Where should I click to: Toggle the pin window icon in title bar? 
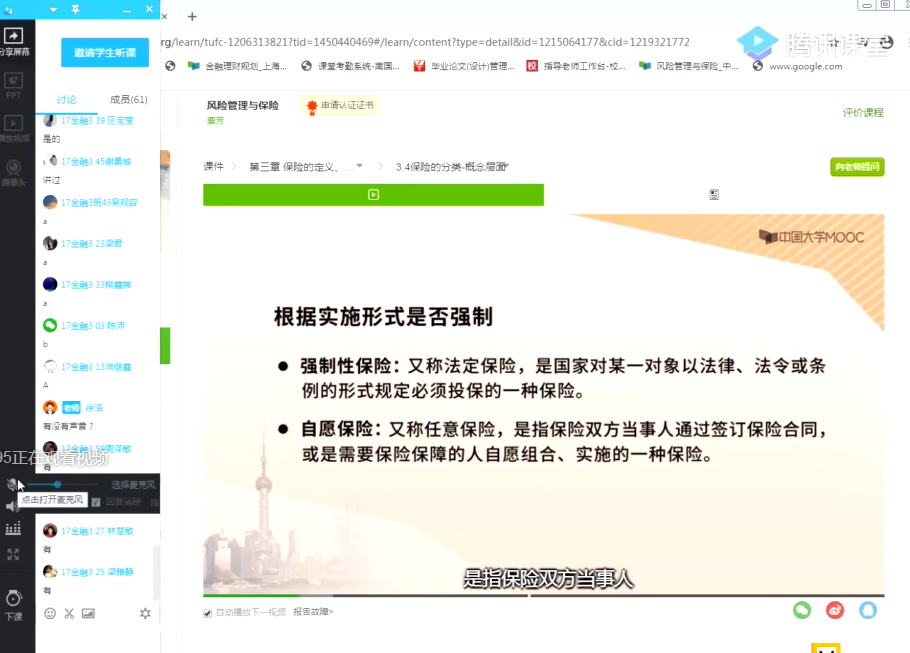(x=76, y=9)
